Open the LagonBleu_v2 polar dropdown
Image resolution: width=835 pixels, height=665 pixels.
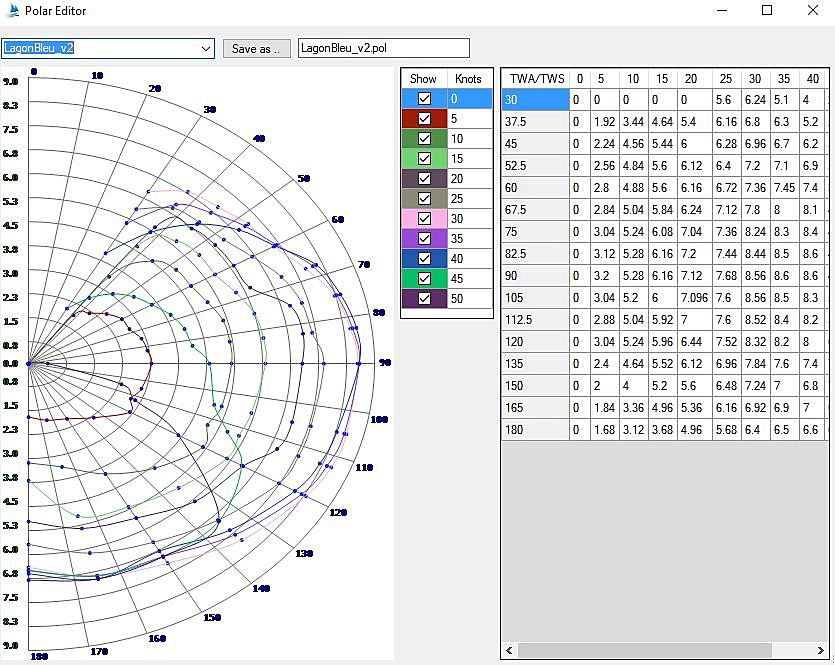tap(206, 48)
